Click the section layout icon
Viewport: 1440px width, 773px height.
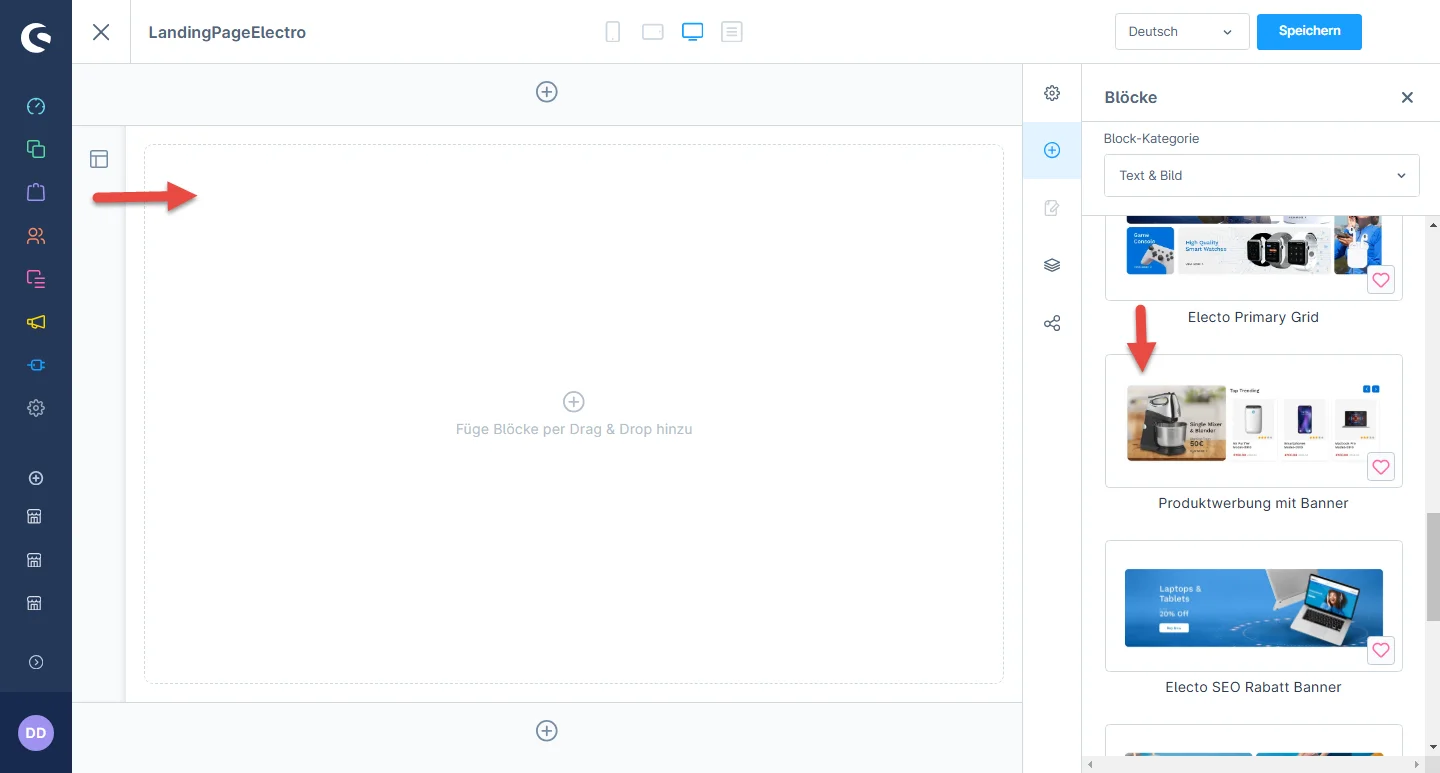99,159
